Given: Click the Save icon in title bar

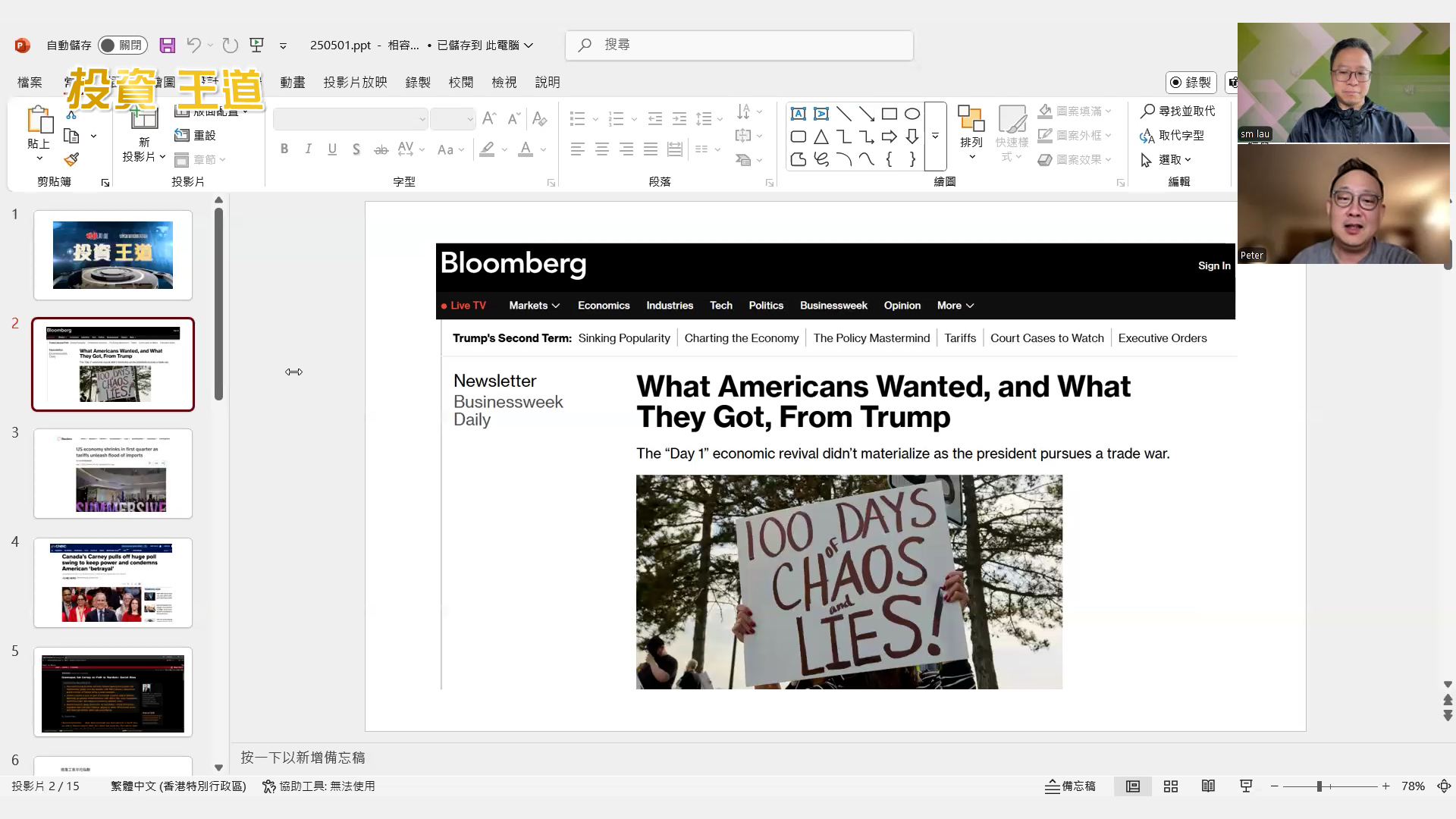Looking at the screenshot, I should [168, 45].
